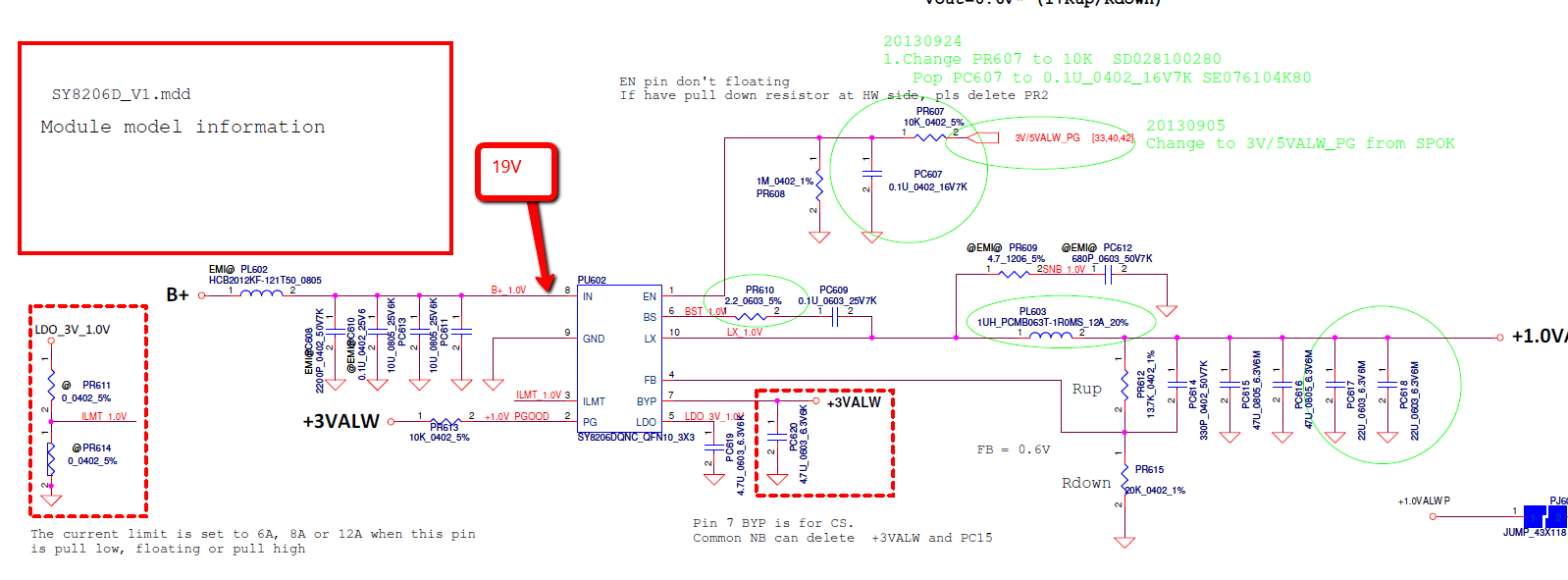
Task: Click the +1.0V_PGOOD net label
Action: click(517, 416)
